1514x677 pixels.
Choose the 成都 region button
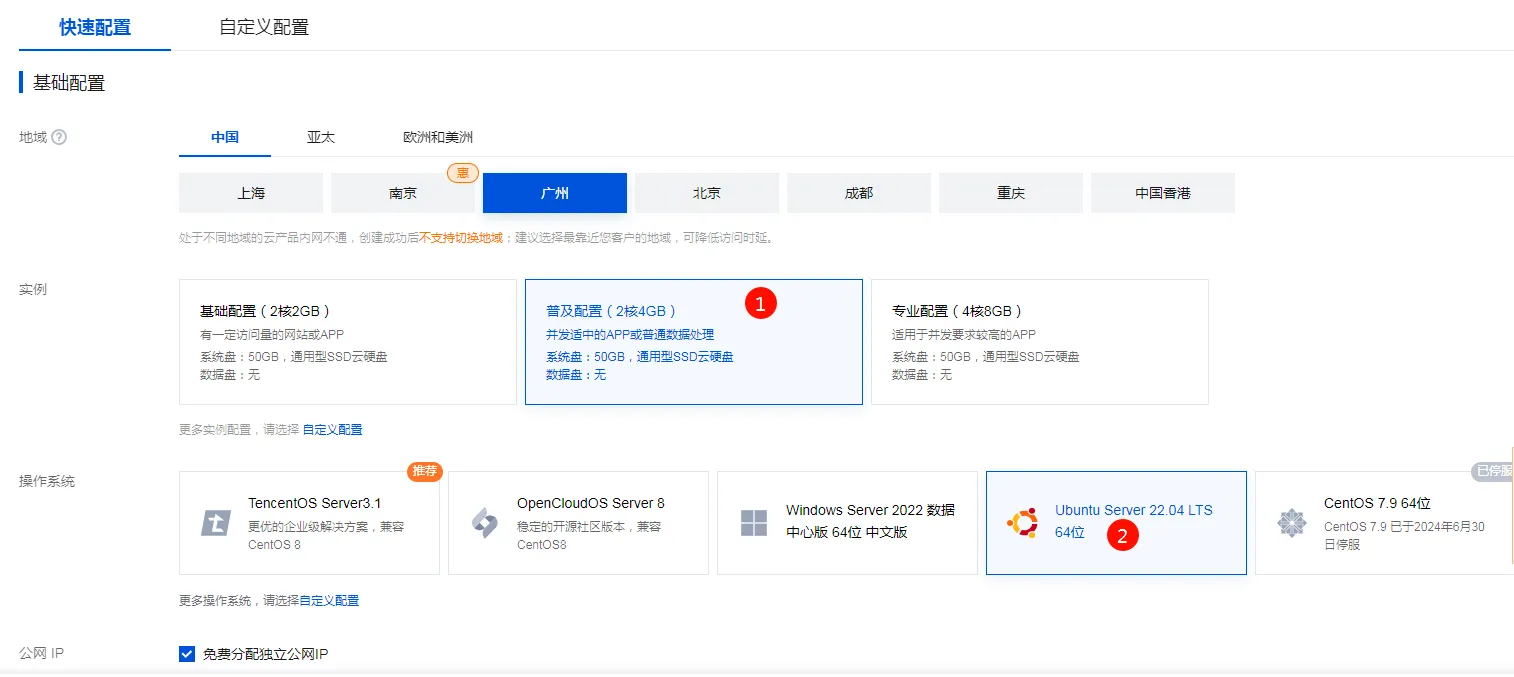pos(859,193)
